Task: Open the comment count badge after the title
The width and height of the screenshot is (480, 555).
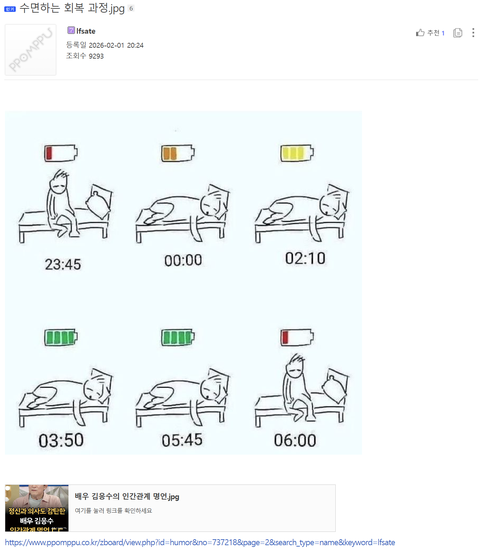Action: coord(131,8)
